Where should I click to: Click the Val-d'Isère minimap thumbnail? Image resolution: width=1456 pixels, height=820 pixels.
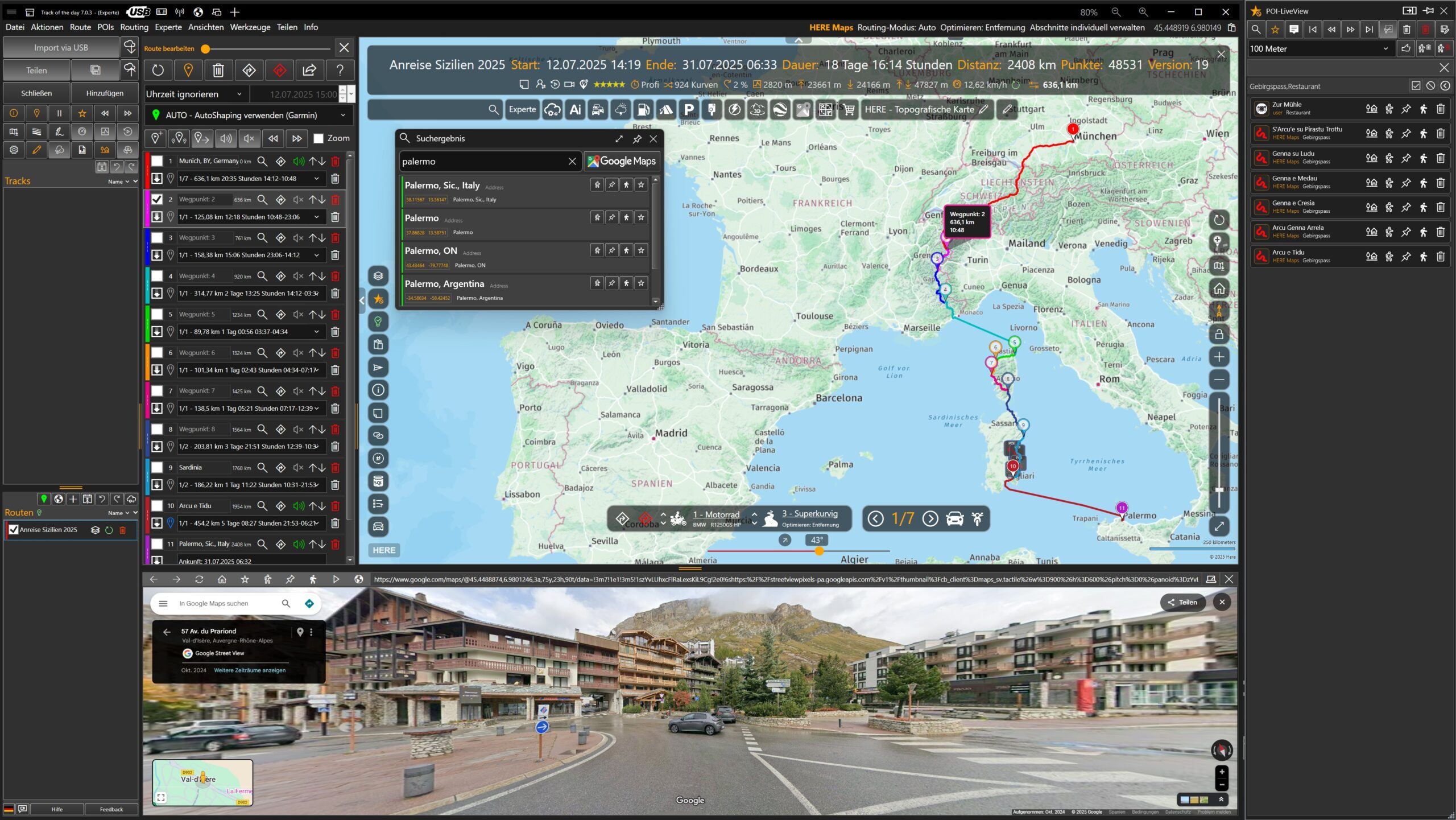[202, 783]
